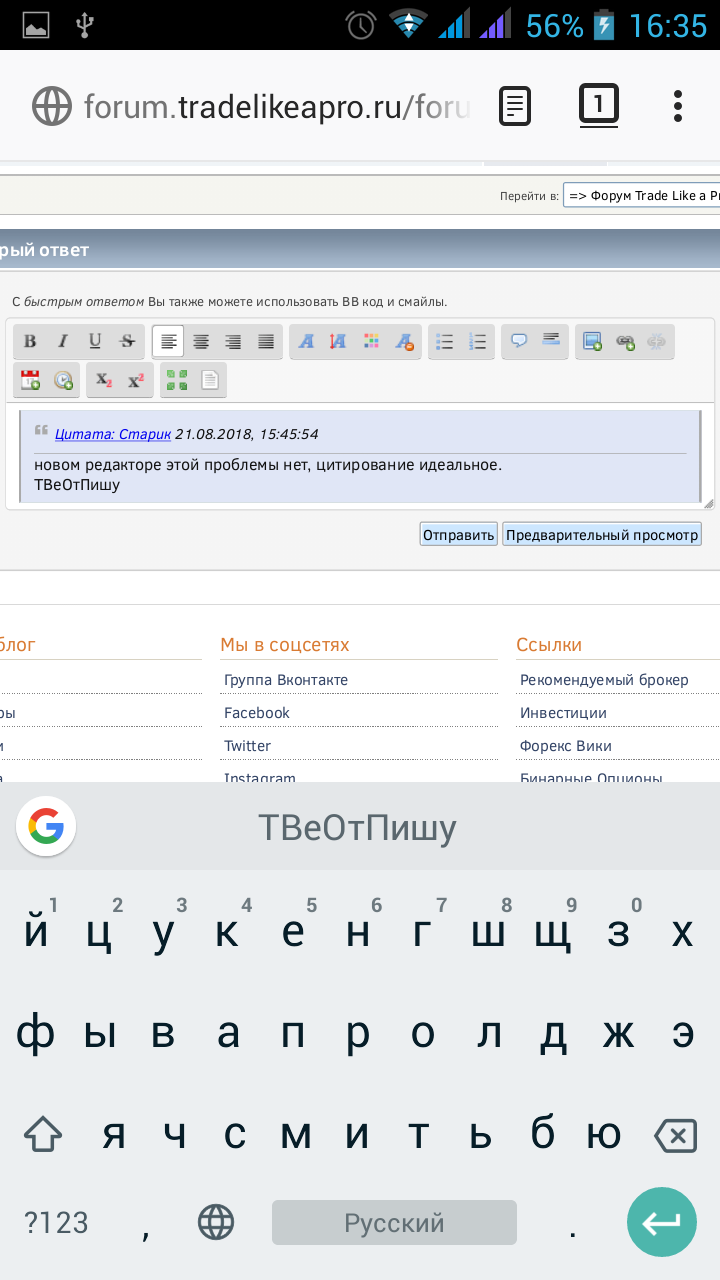
Task: Open browser three-dot menu
Action: (678, 106)
